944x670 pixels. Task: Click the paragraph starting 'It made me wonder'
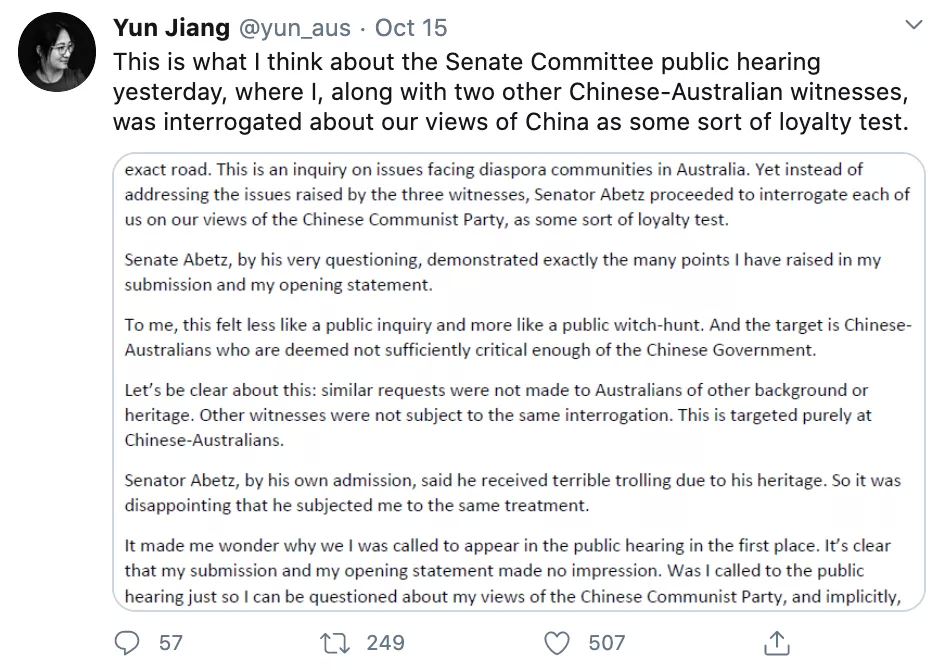512,571
